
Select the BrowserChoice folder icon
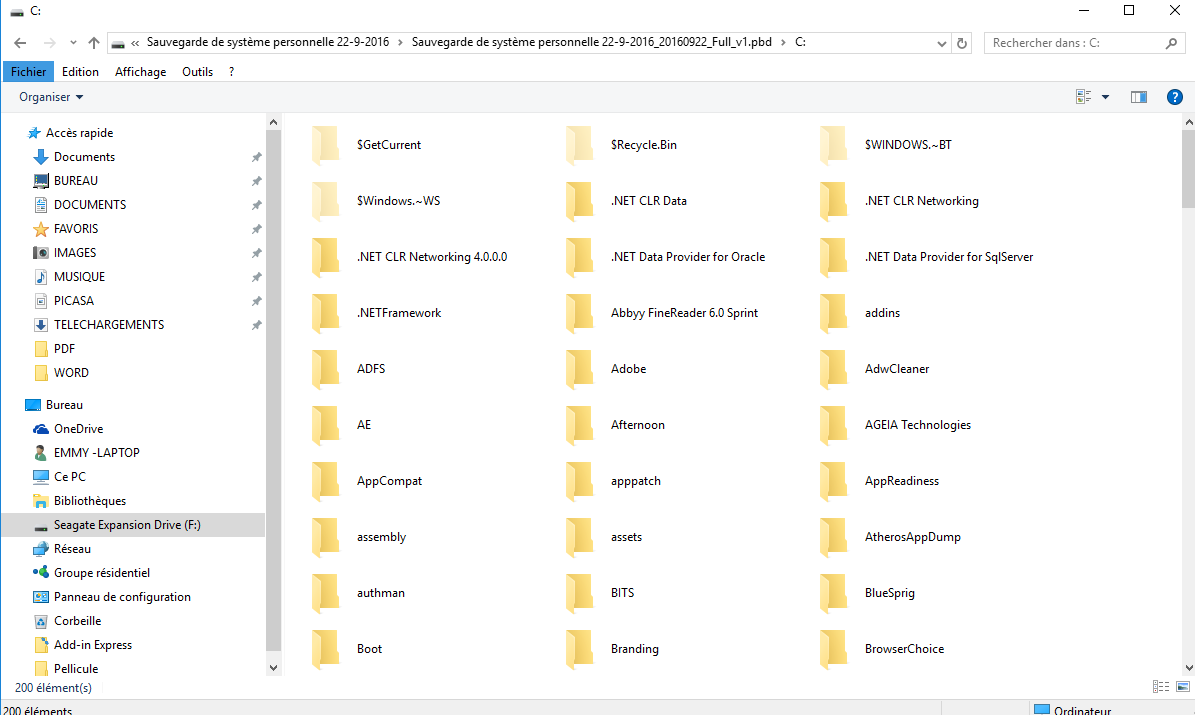click(x=833, y=649)
